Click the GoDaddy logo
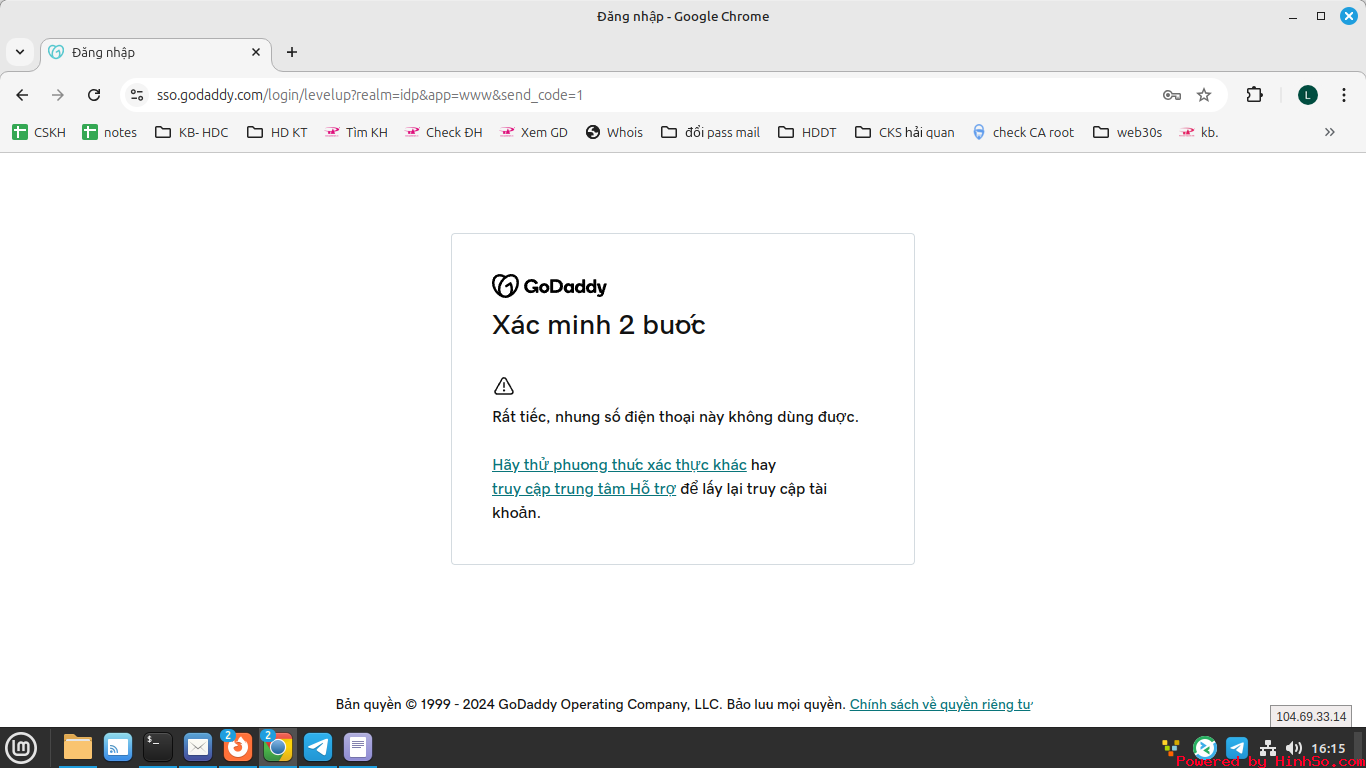The image size is (1366, 768). point(549,286)
